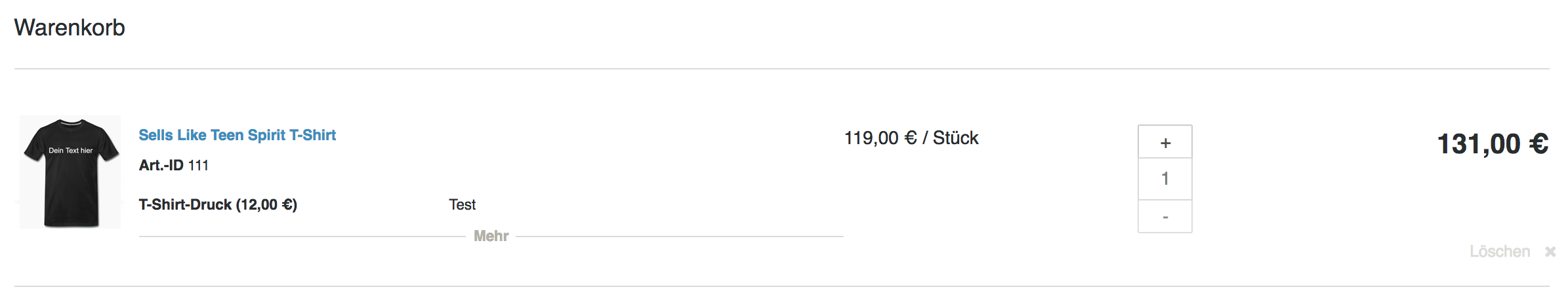This screenshot has height=304, width=1568.
Task: Click the Art.-ID label
Action: [161, 165]
